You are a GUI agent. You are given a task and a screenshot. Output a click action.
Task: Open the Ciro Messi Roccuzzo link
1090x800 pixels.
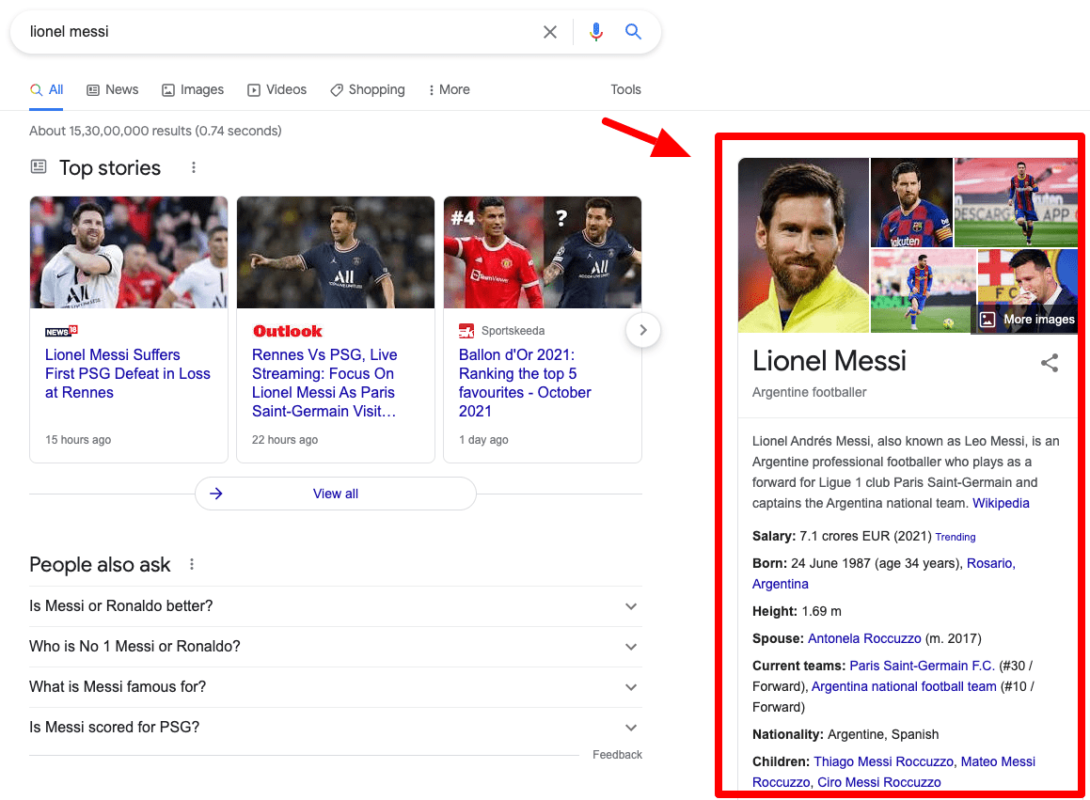[x=879, y=783]
